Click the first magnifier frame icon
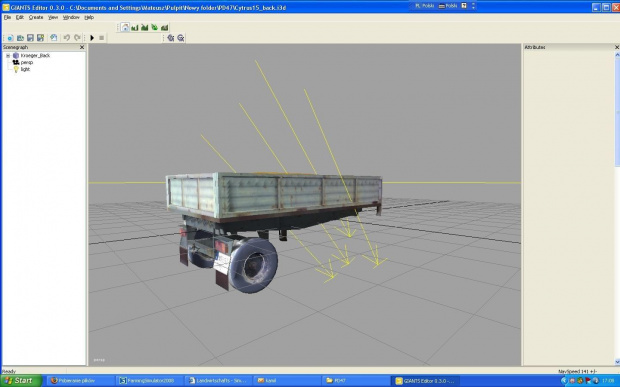 tap(171, 38)
